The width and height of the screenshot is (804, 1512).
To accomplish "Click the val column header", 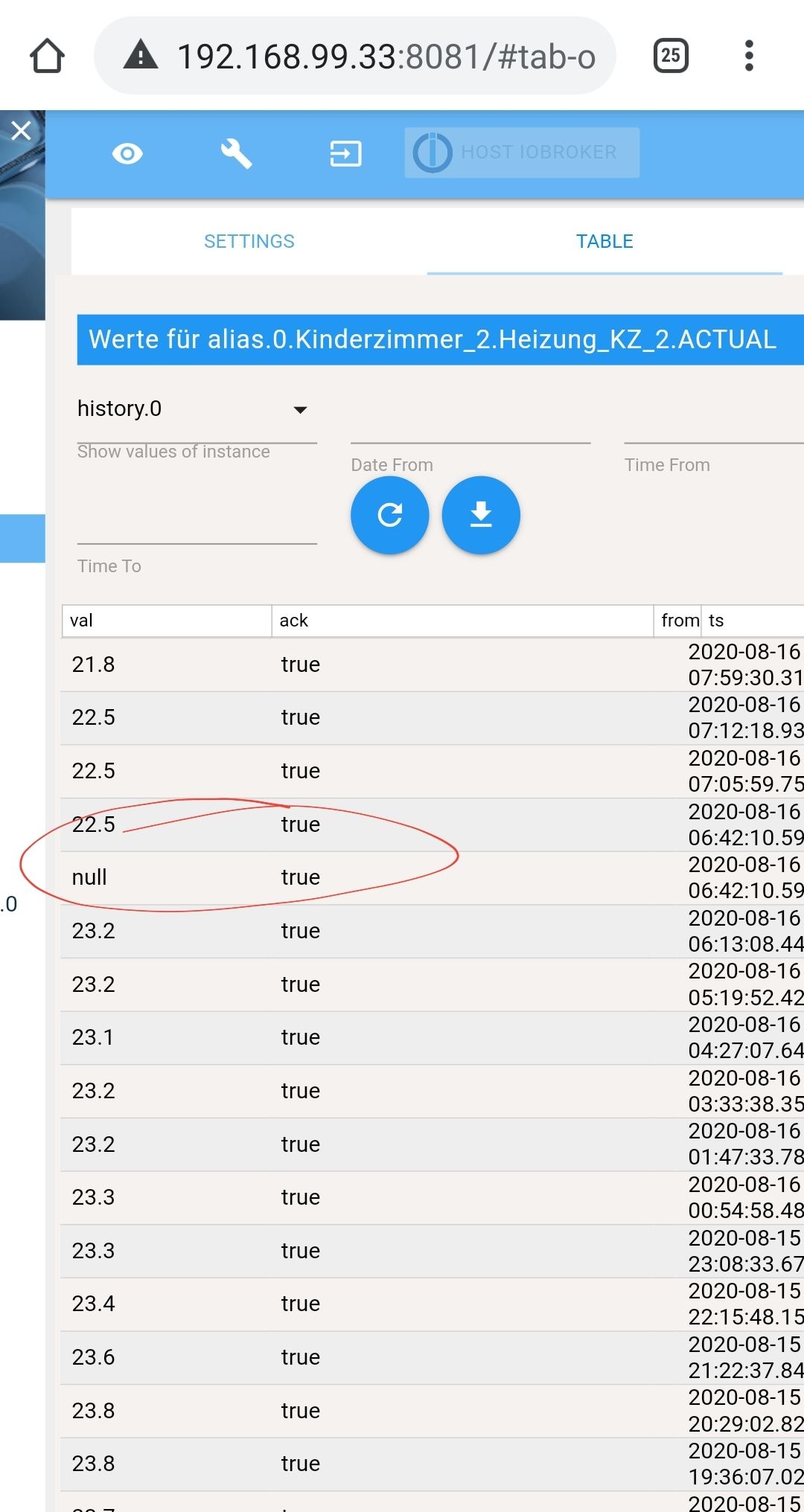I will coord(167,621).
